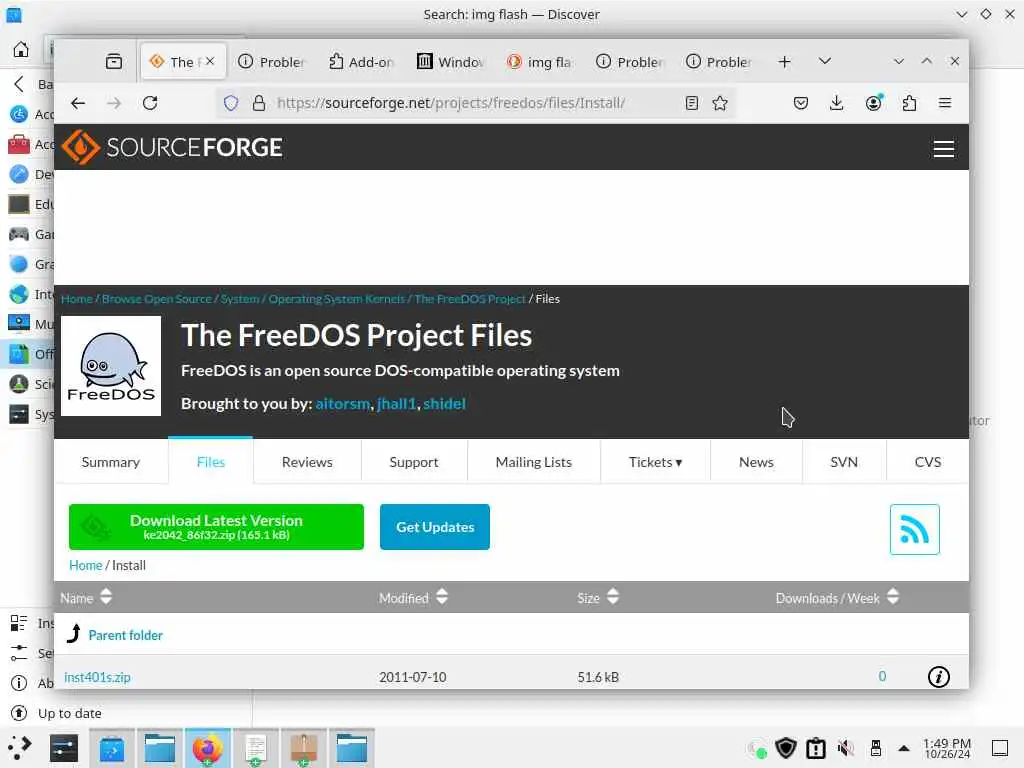Sort by Size column arrows

click(x=613, y=596)
